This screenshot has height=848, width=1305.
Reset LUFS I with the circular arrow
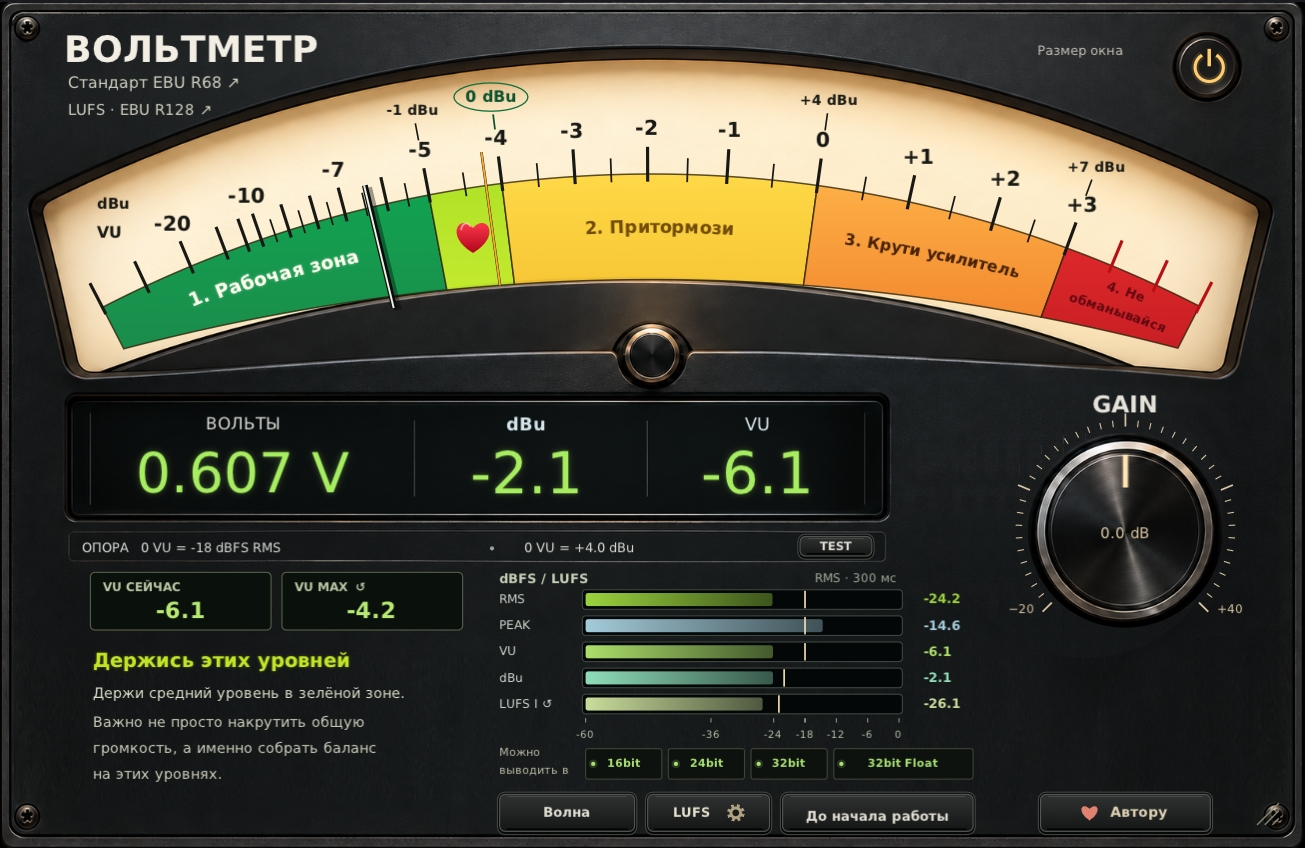(x=547, y=704)
